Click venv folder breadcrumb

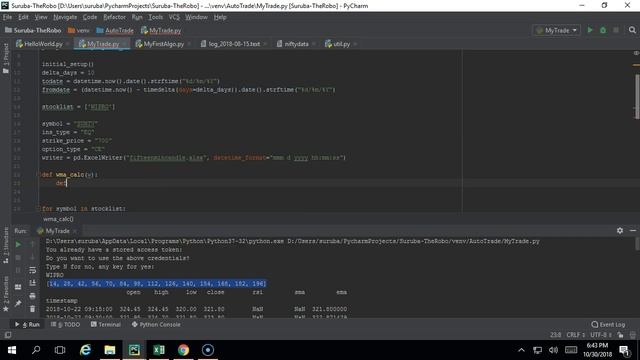(x=78, y=30)
